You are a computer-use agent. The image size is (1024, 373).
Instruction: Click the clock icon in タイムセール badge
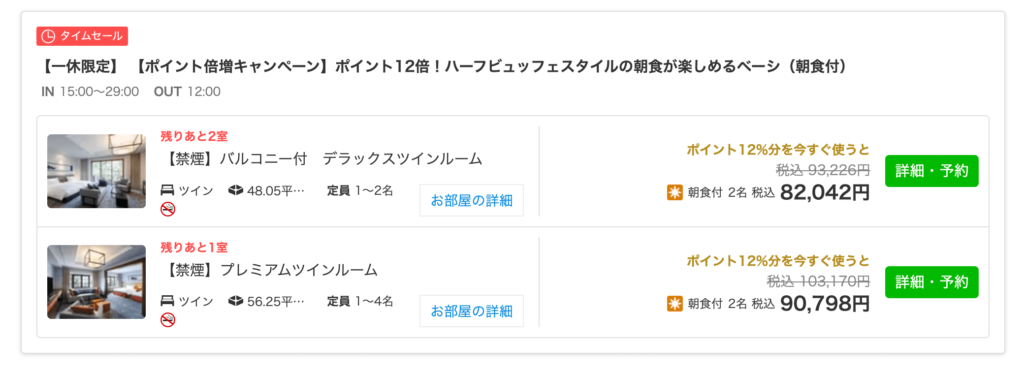click(48, 37)
